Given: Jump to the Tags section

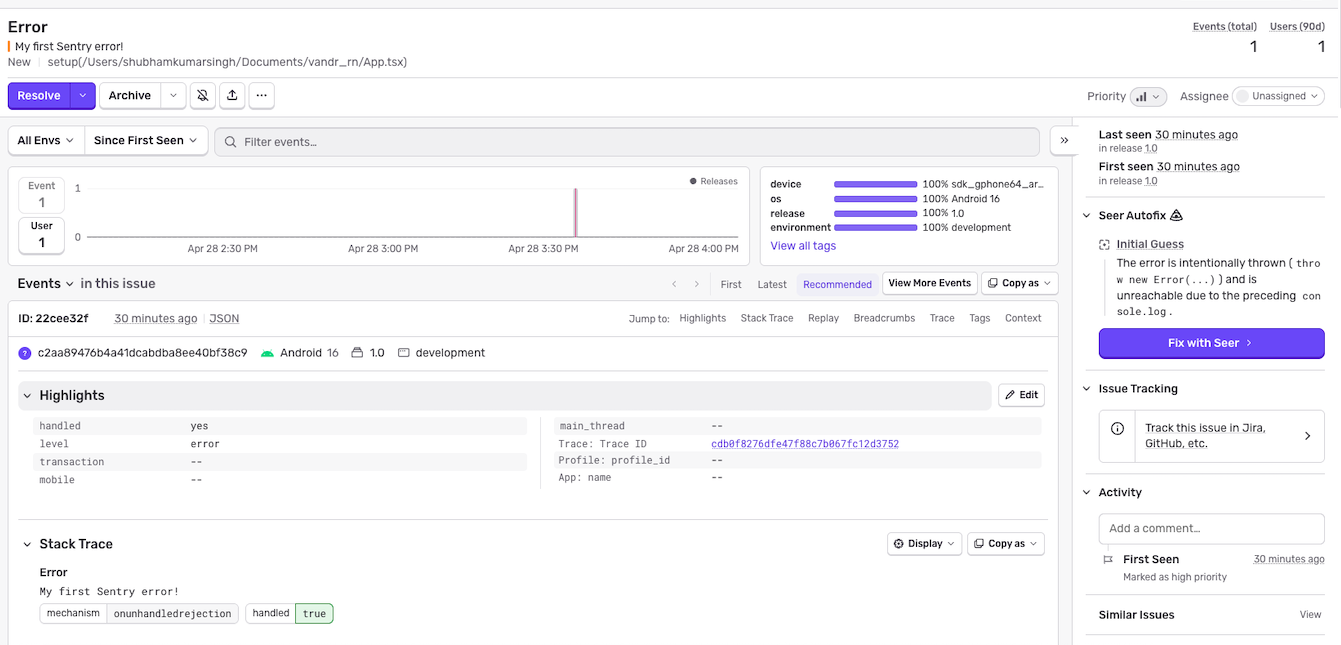Looking at the screenshot, I should pyautogui.click(x=979, y=318).
